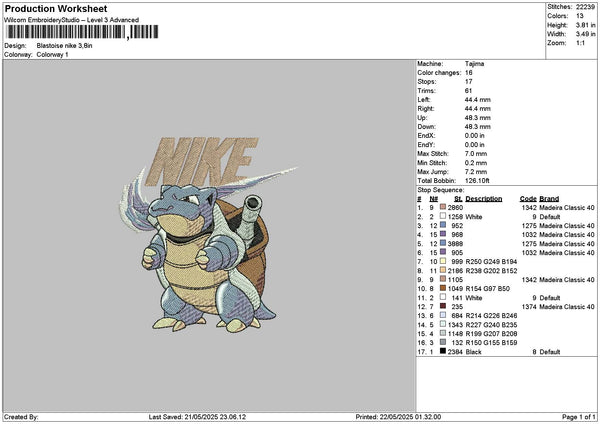The height and width of the screenshot is (424, 600).
Task: Click the barcode under the worksheet title
Action: 82,32
